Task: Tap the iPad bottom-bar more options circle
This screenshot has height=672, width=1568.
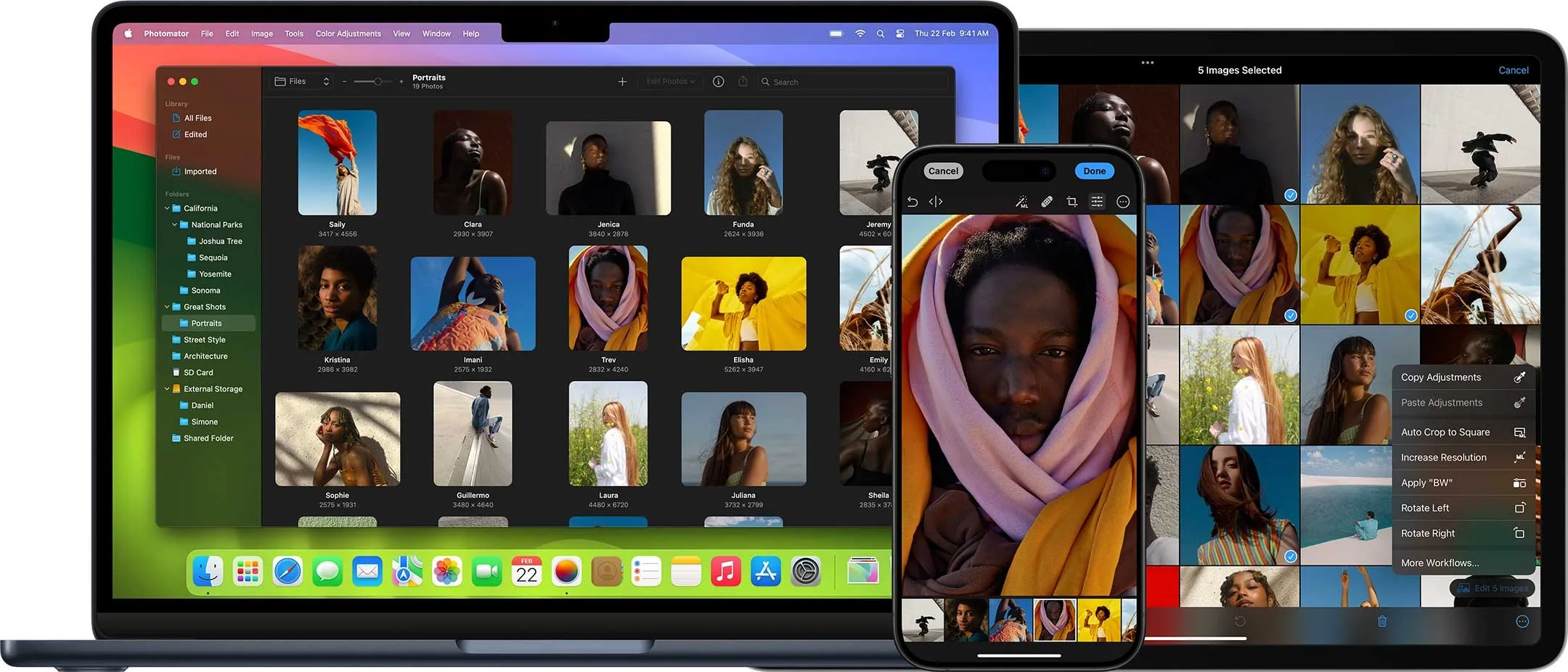Action: (1522, 621)
